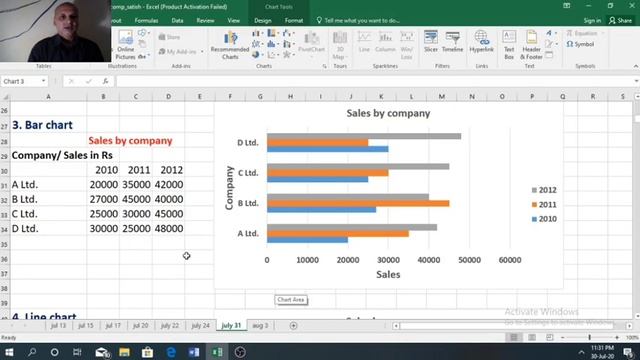The width and height of the screenshot is (640, 360).
Task: Click the zoom out minus button
Action: 562,338
